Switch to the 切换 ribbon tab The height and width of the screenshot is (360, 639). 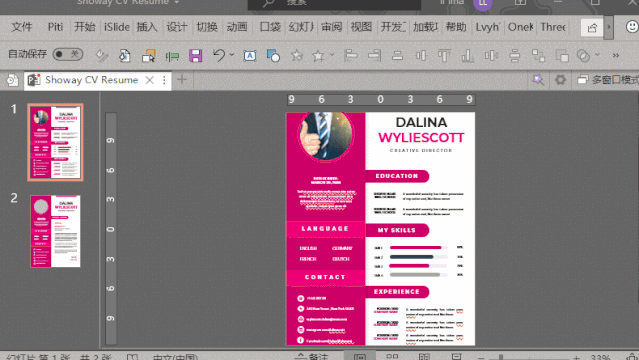(x=207, y=27)
